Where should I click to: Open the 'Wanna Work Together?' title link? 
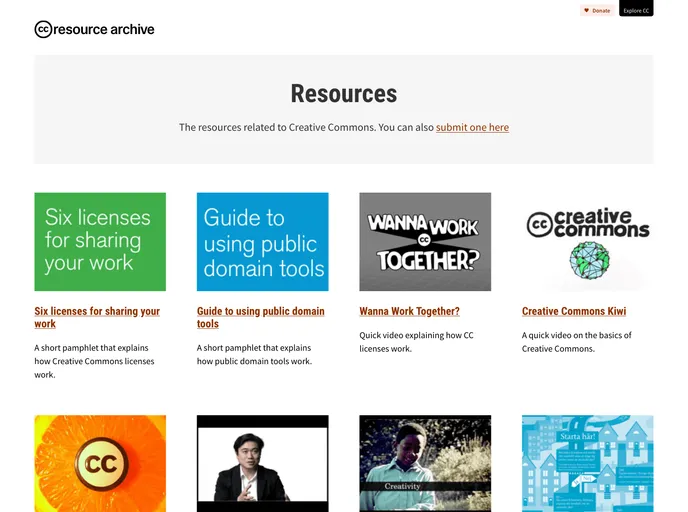409,311
